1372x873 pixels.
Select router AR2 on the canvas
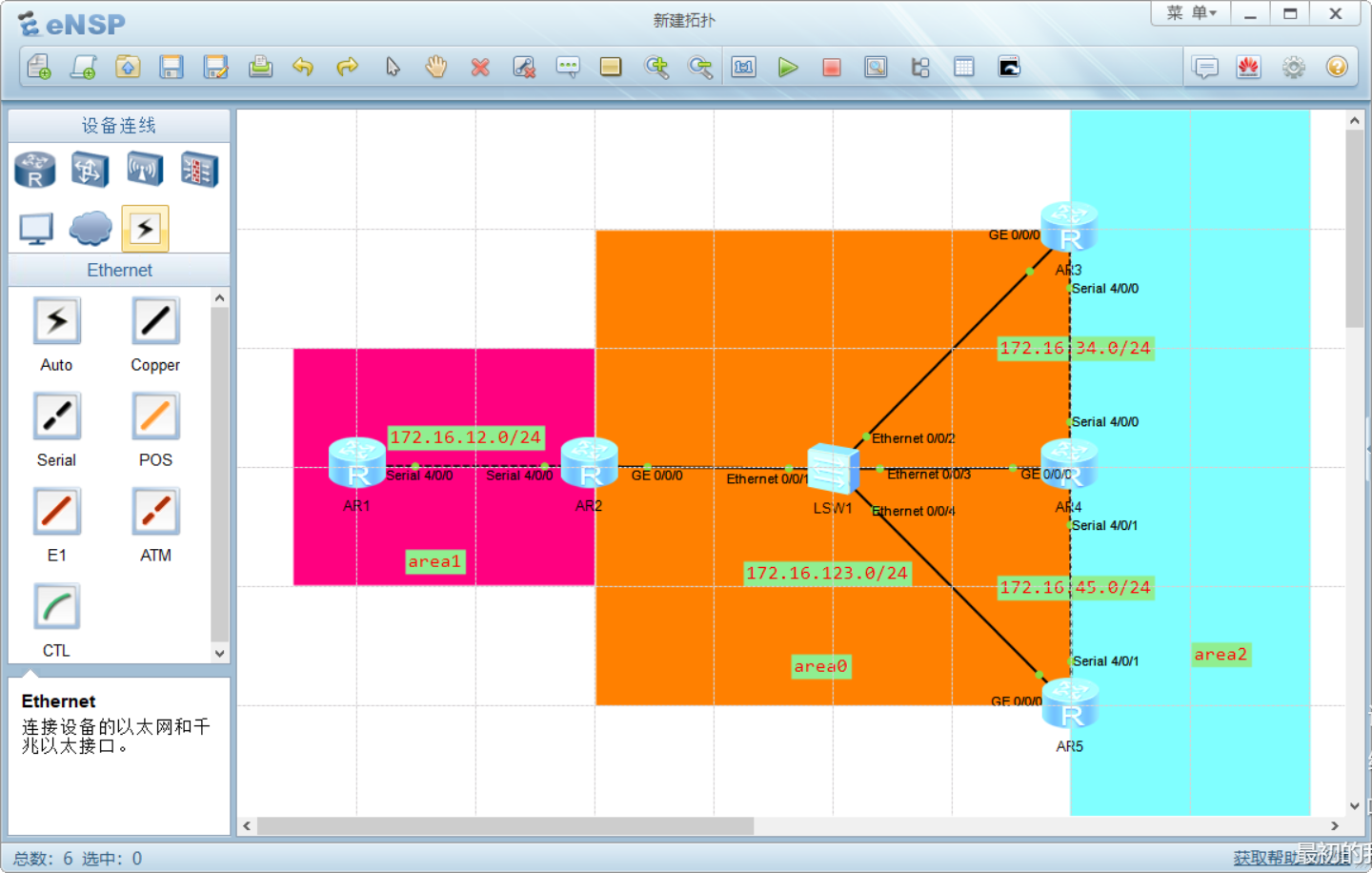click(589, 462)
